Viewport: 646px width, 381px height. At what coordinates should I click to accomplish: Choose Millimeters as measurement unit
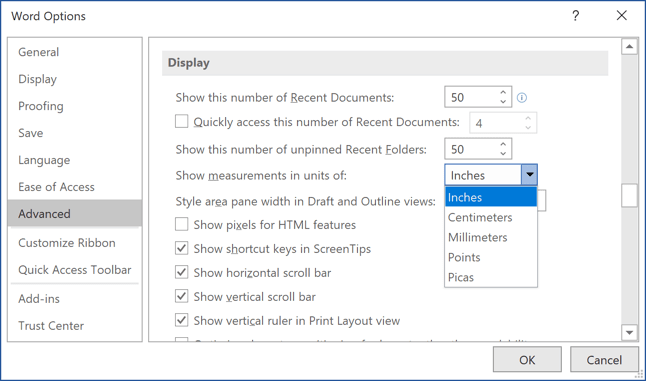tap(491, 237)
